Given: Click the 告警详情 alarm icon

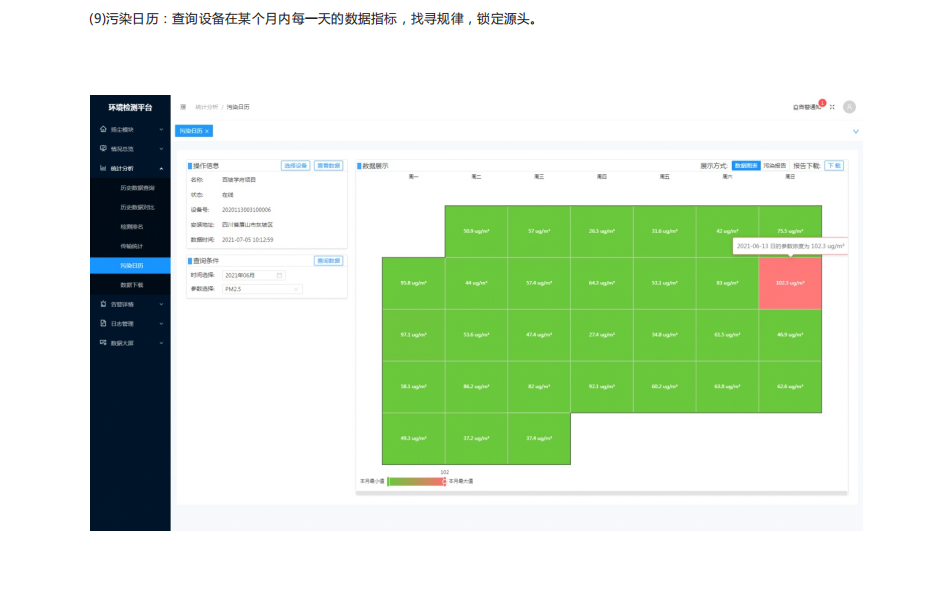Looking at the screenshot, I should click(x=103, y=304).
